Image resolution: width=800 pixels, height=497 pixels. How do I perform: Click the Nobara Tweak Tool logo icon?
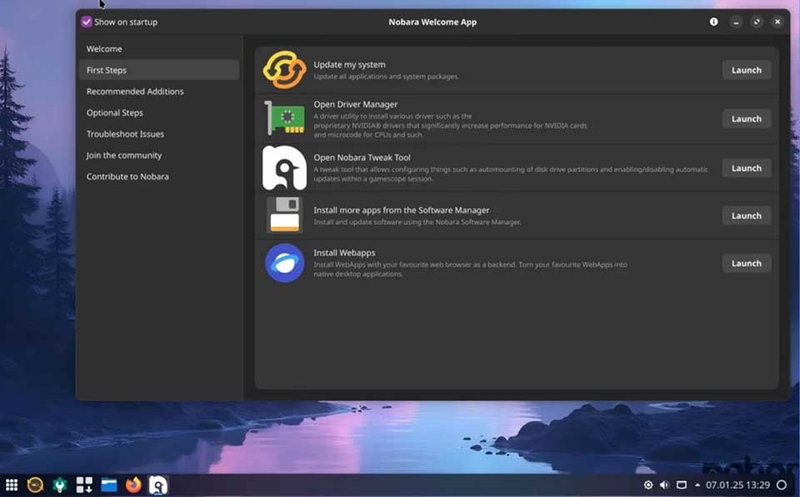click(x=285, y=168)
